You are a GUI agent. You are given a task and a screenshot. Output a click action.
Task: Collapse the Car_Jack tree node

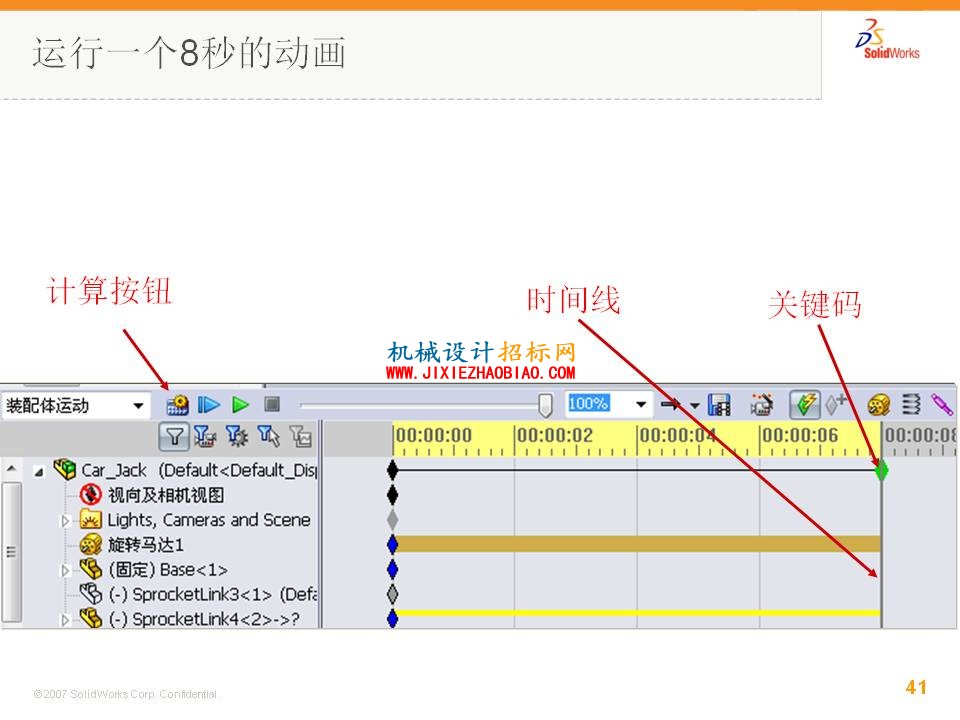(39, 471)
